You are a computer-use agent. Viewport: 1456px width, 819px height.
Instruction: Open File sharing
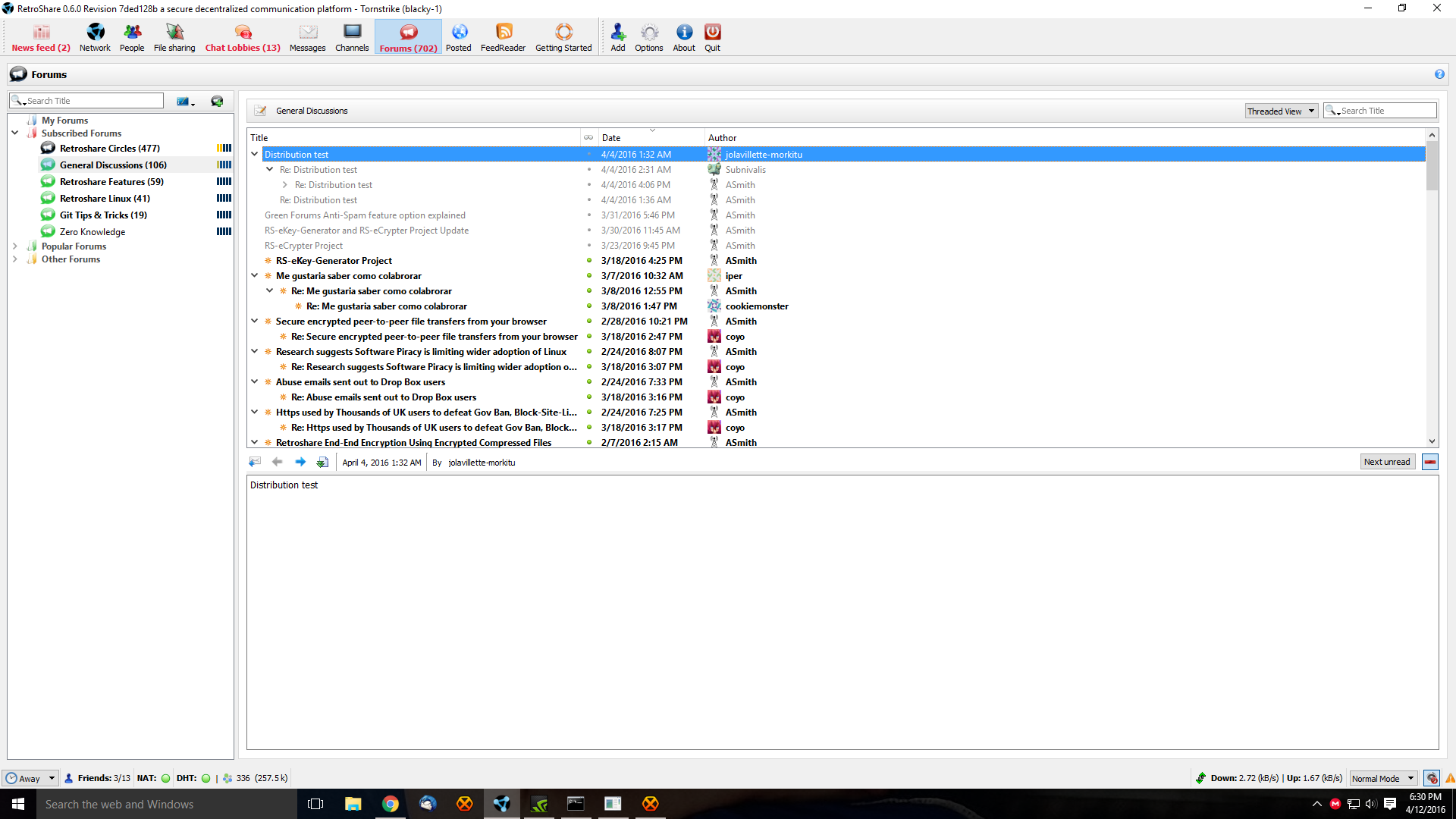tap(174, 37)
